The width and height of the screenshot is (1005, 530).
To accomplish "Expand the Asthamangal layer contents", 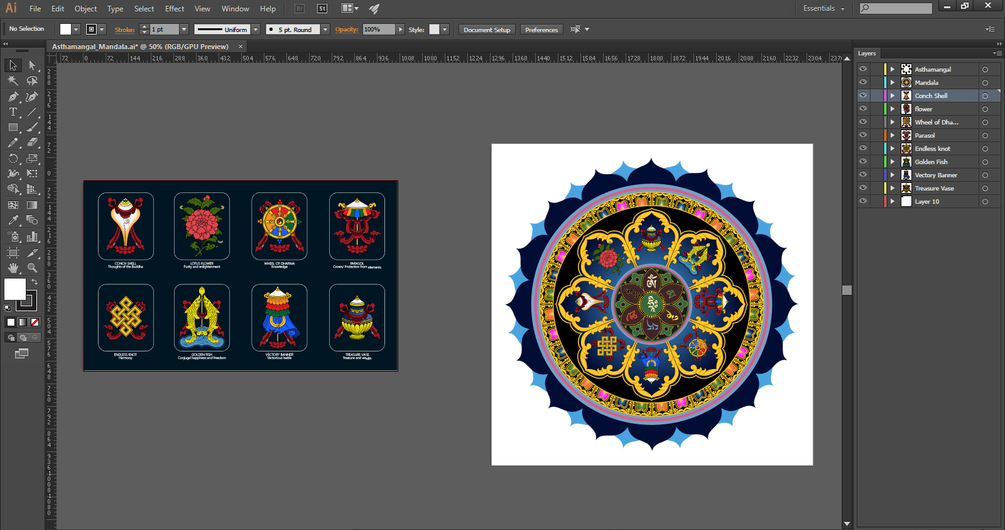I will 892,69.
